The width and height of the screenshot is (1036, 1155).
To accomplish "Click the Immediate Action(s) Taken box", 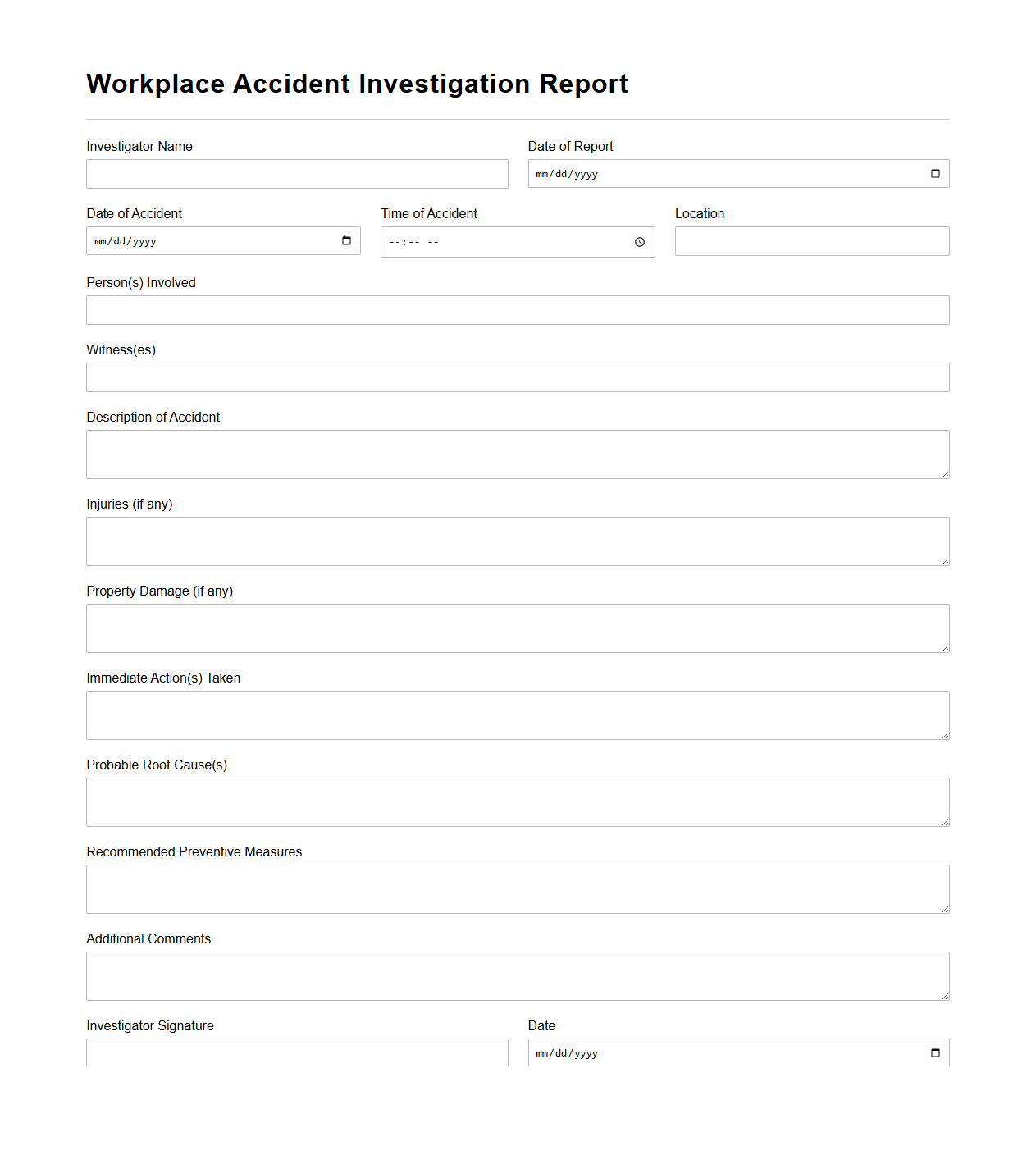I will 518,714.
